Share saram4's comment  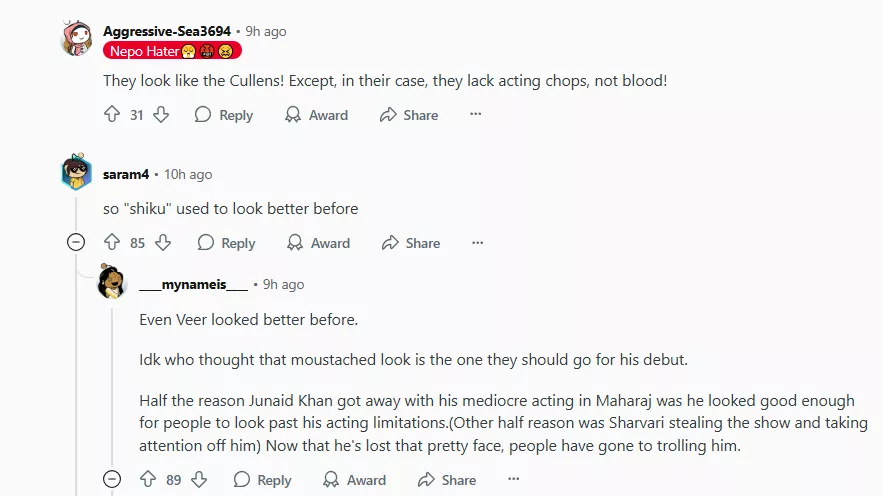point(411,243)
